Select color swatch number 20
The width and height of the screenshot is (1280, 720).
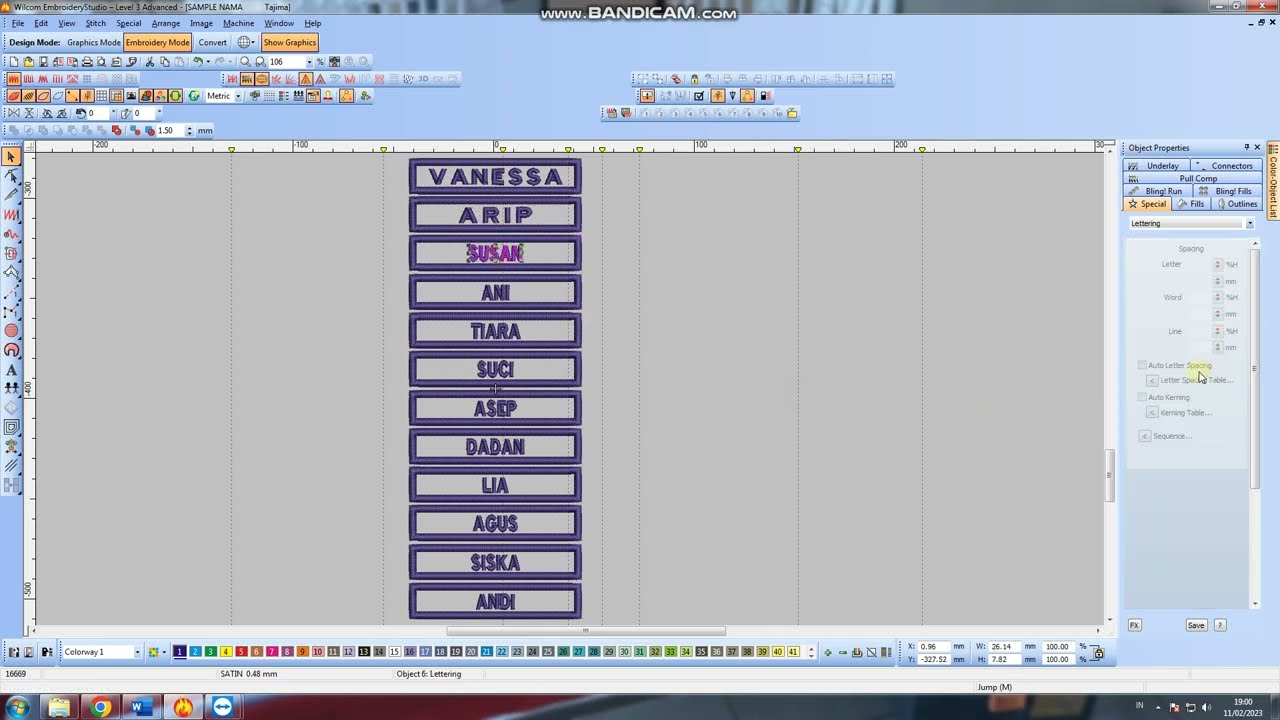click(471, 652)
